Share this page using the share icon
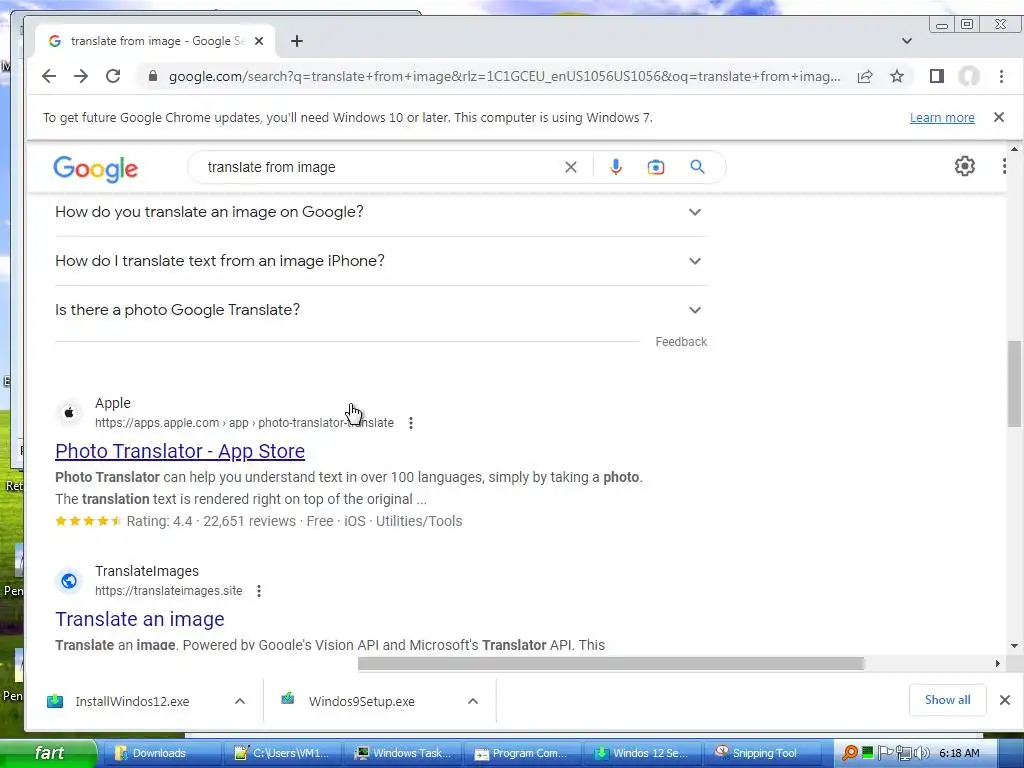This screenshot has height=768, width=1024. [x=865, y=76]
